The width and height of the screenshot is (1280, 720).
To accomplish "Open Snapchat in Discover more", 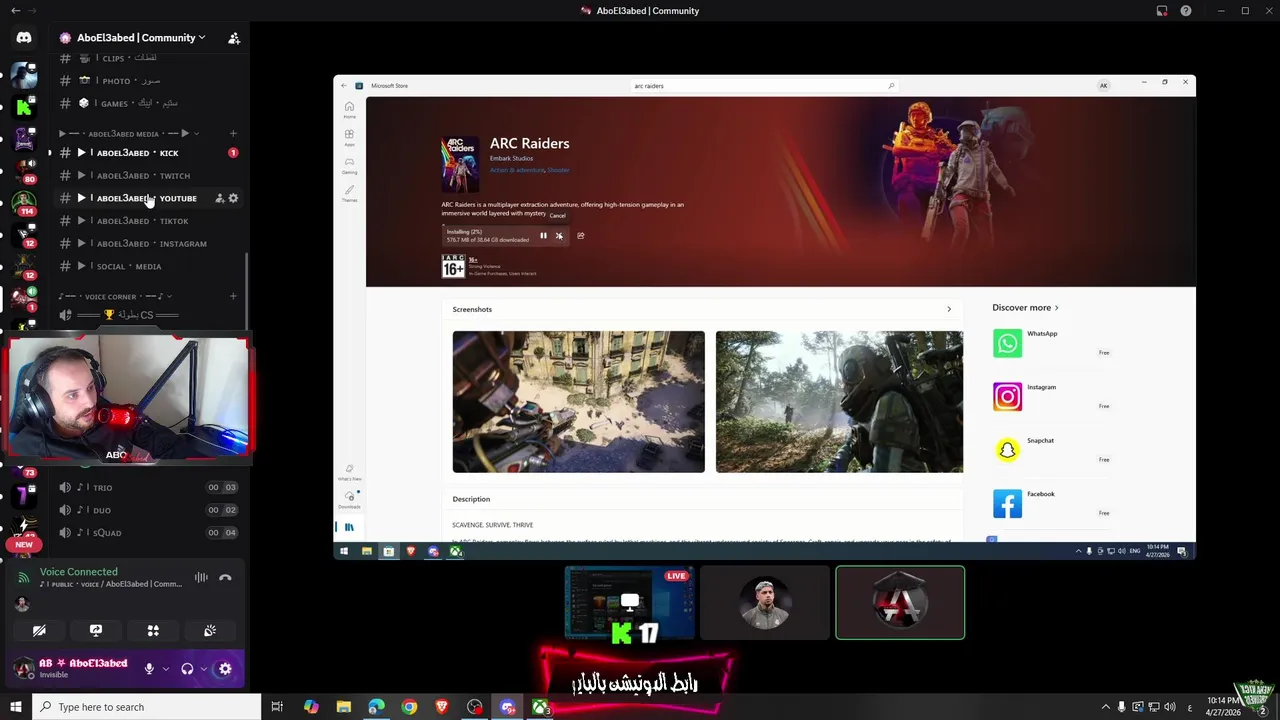I will (1053, 450).
